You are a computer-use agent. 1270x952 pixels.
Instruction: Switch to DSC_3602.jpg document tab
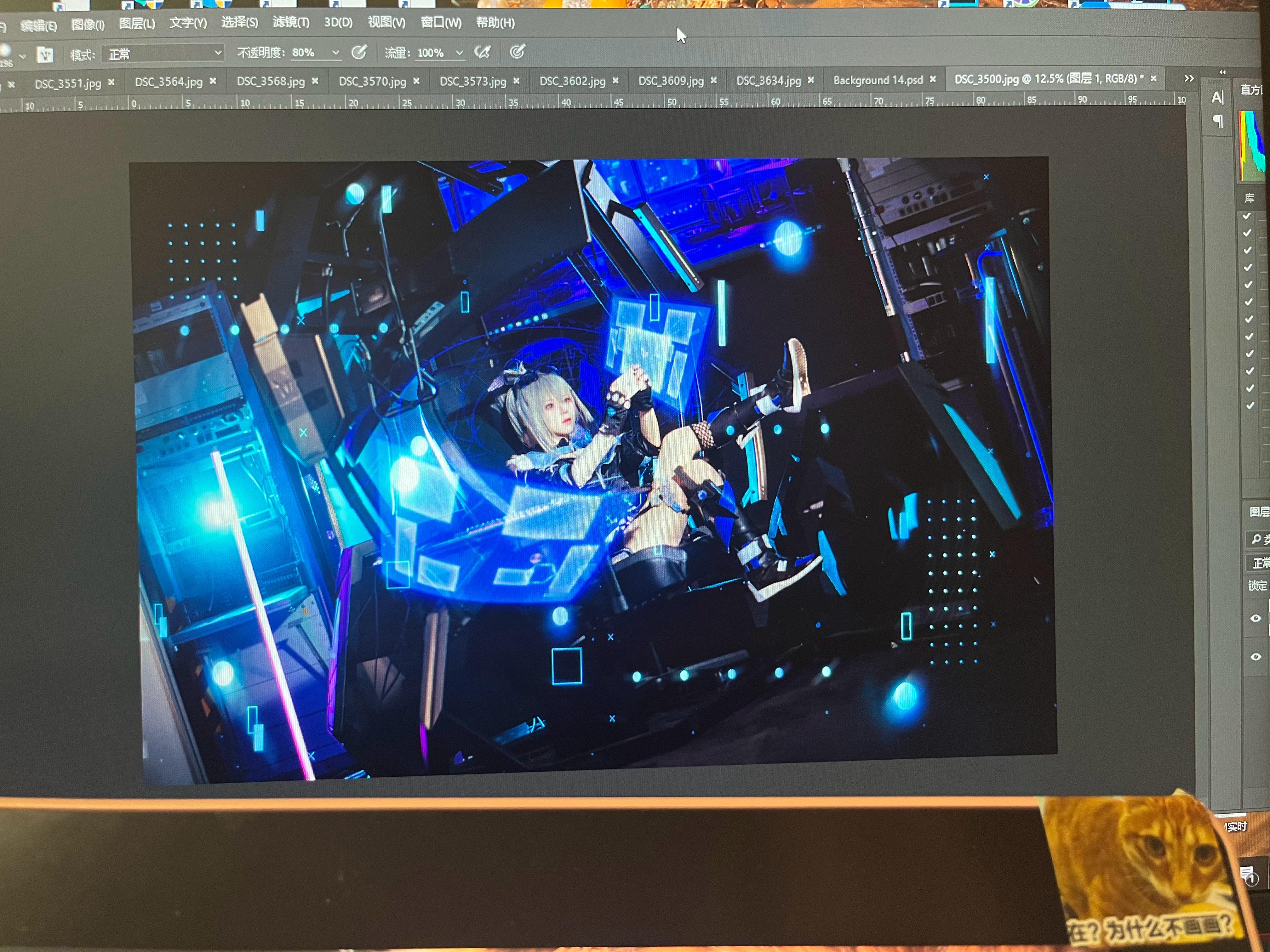(x=572, y=82)
